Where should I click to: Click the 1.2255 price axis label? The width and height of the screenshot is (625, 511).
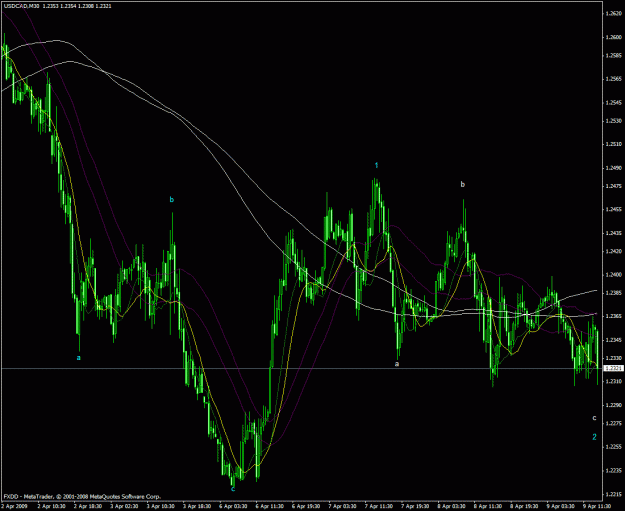[613, 447]
